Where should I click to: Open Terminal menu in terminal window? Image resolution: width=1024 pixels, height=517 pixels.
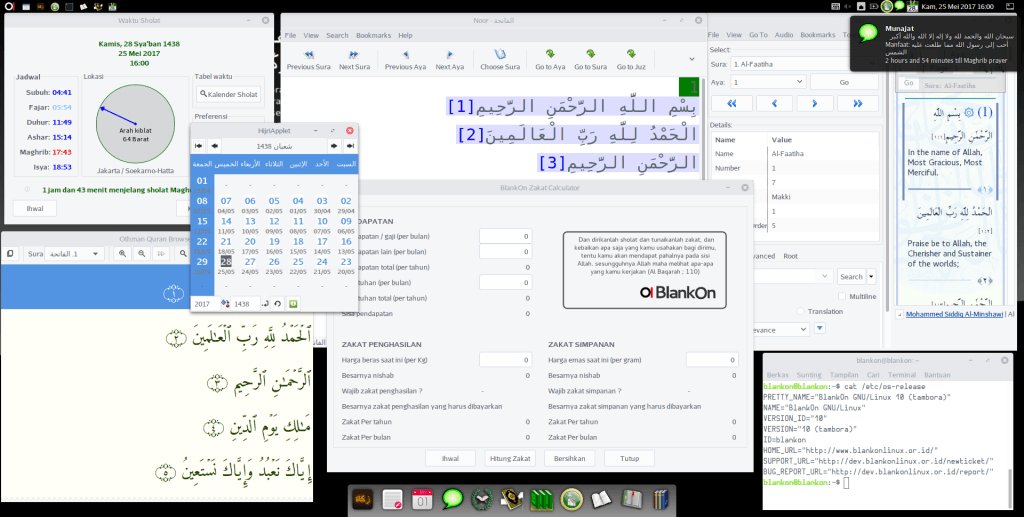tap(901, 375)
